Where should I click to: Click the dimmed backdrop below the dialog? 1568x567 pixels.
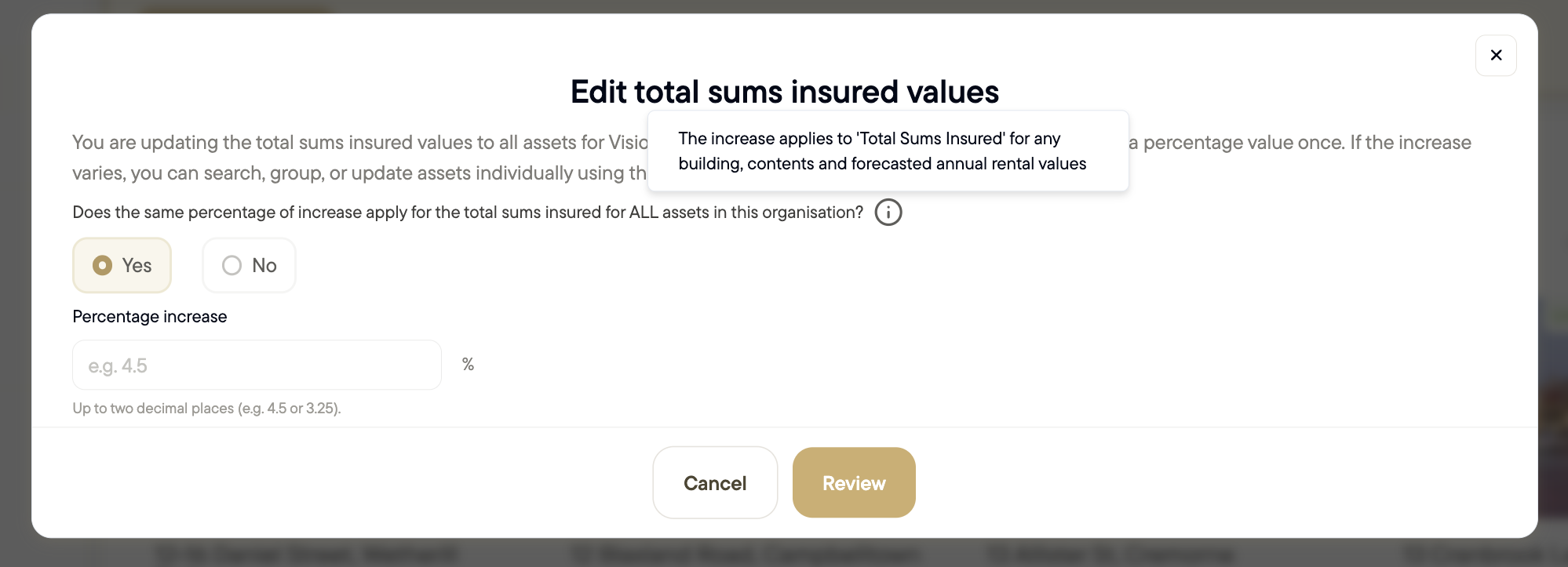click(x=785, y=554)
